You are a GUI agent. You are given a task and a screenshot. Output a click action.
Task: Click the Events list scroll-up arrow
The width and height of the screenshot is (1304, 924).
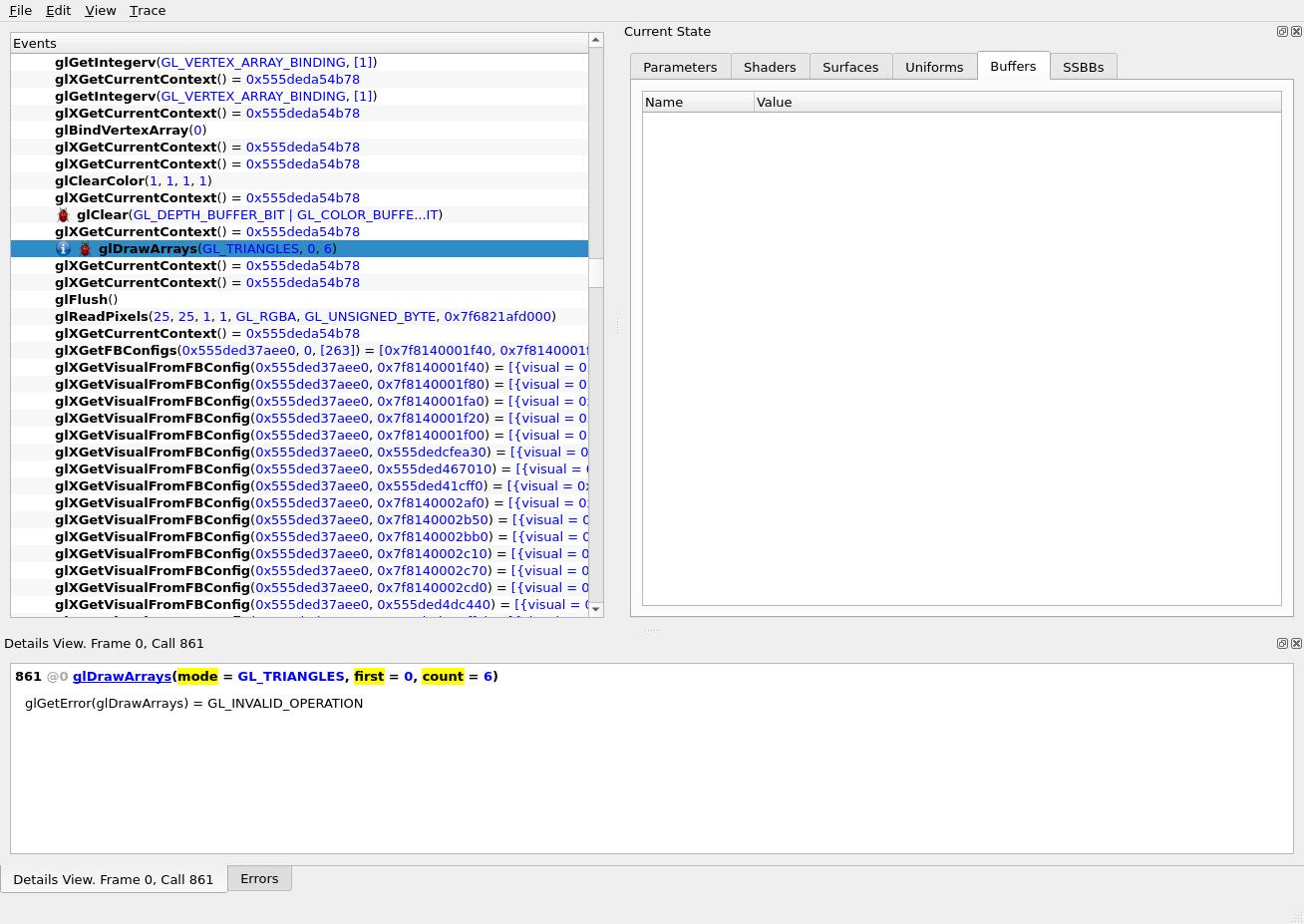[596, 40]
